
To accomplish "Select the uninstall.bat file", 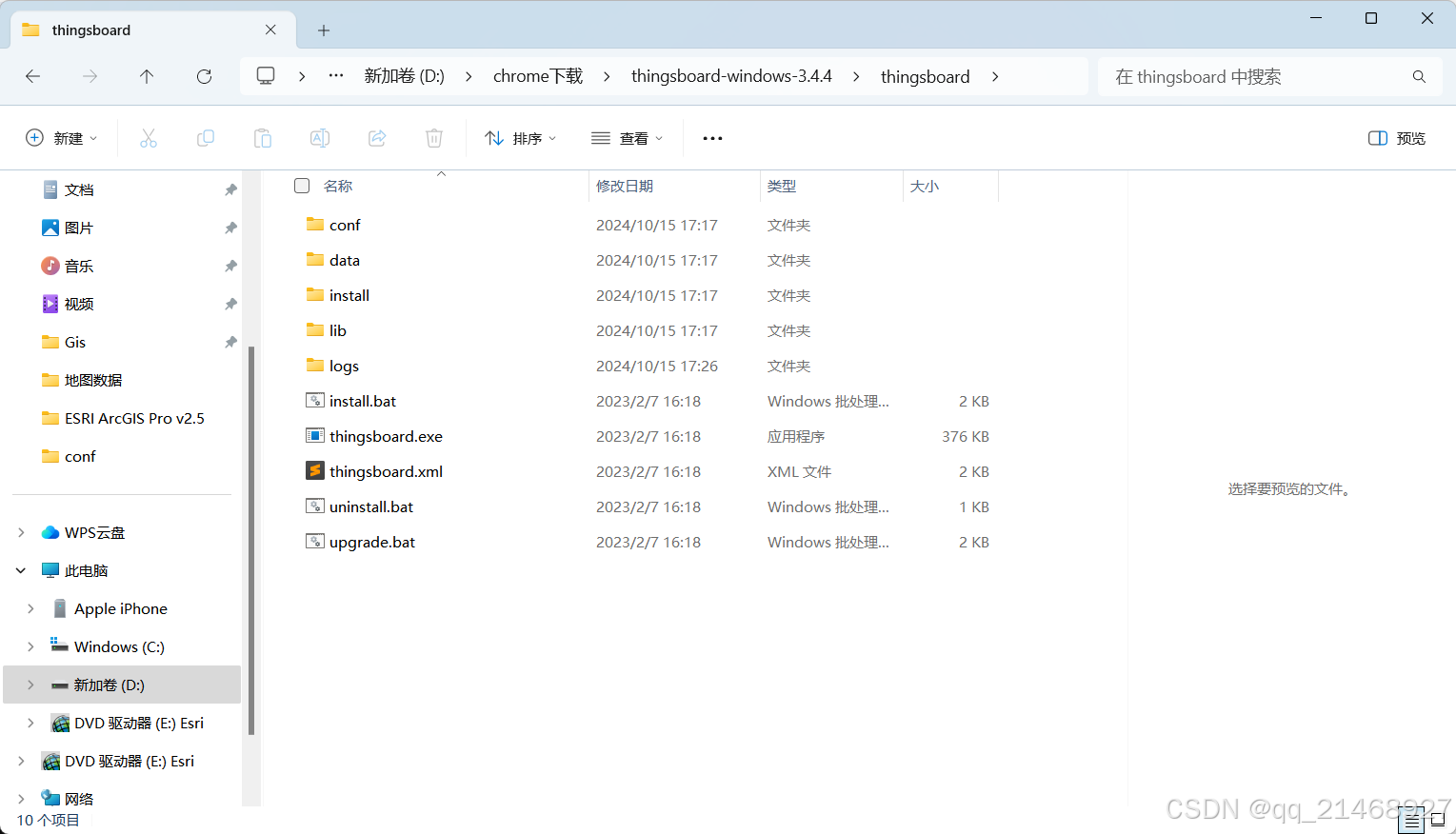I will [x=371, y=506].
